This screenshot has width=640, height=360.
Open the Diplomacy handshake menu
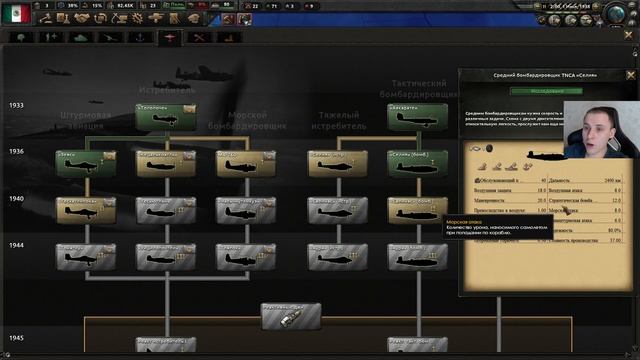tap(82, 18)
